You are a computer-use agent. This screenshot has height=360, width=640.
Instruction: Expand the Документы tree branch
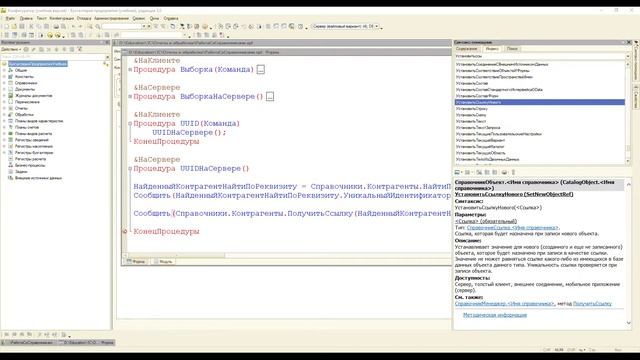coord(4,89)
